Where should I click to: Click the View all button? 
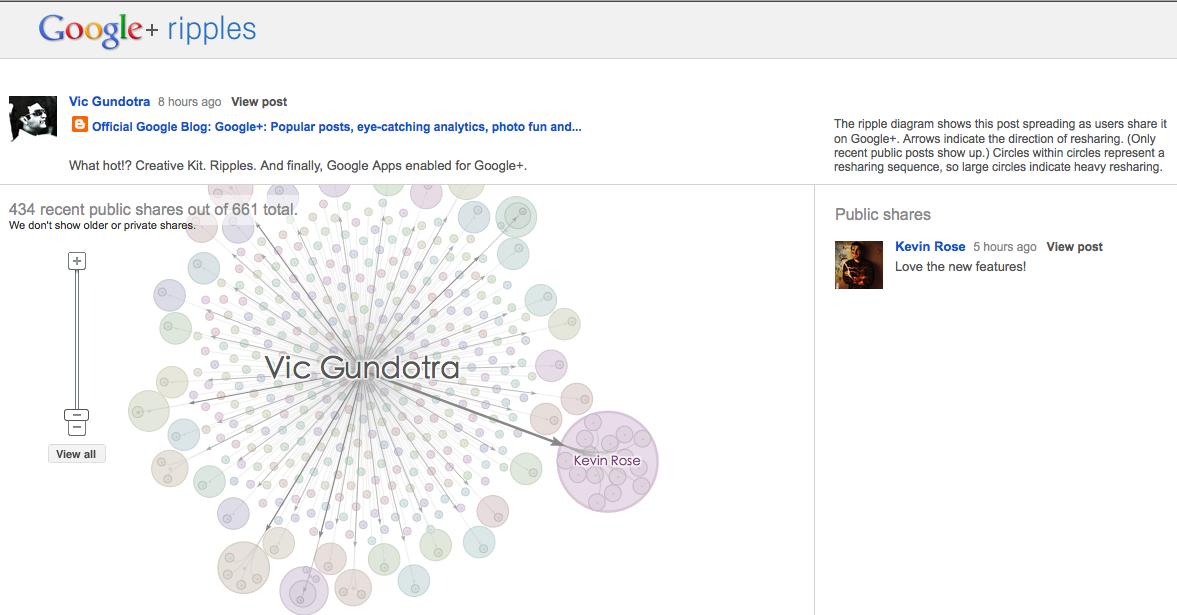pyautogui.click(x=77, y=454)
